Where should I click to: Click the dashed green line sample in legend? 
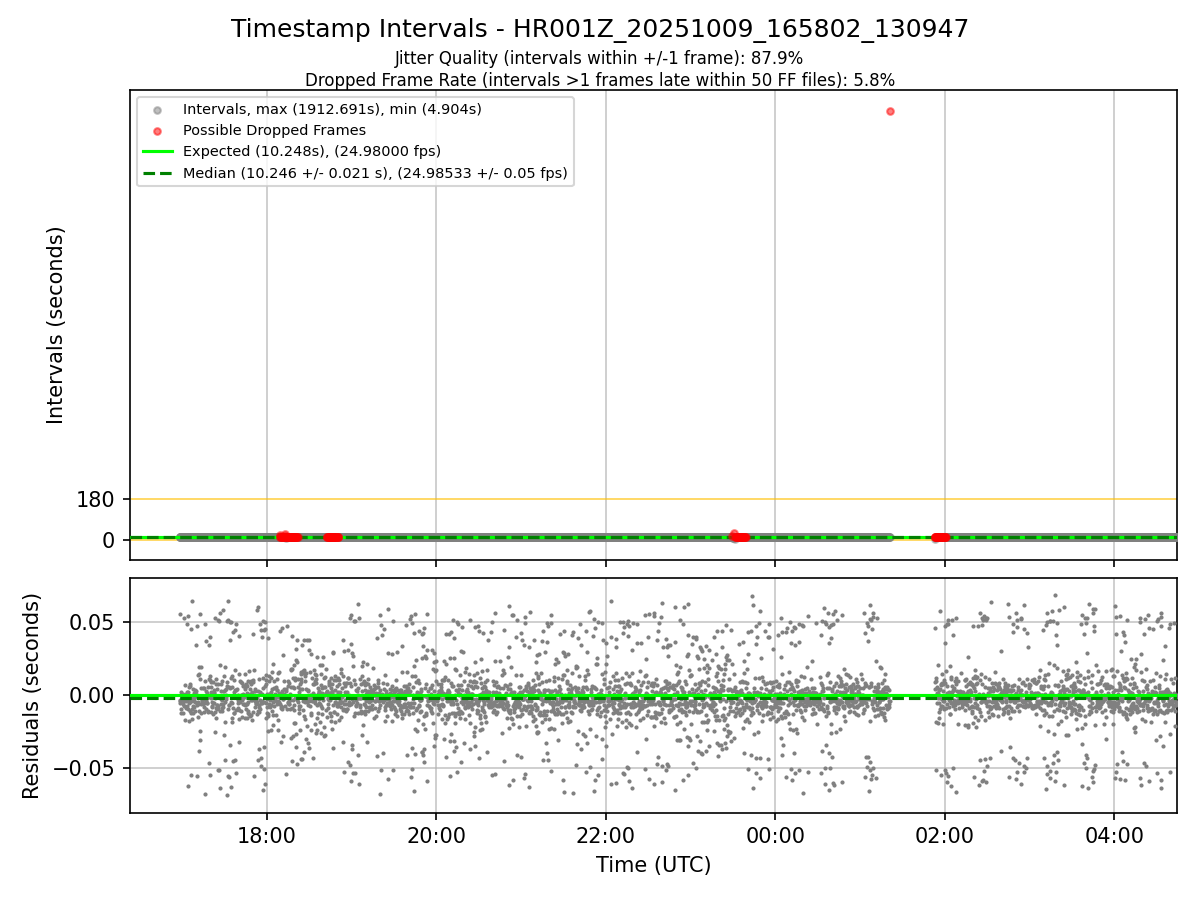[157, 173]
